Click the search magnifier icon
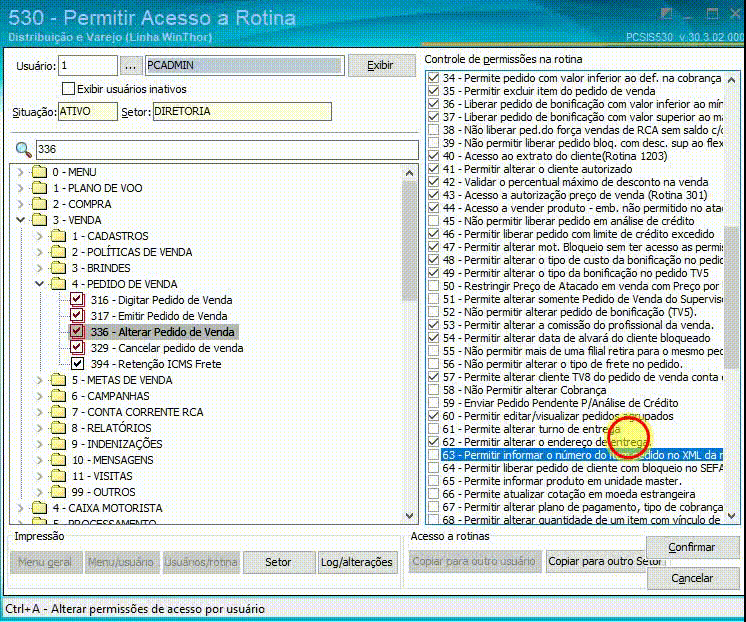Viewport: 746px width, 622px height. tap(23, 149)
